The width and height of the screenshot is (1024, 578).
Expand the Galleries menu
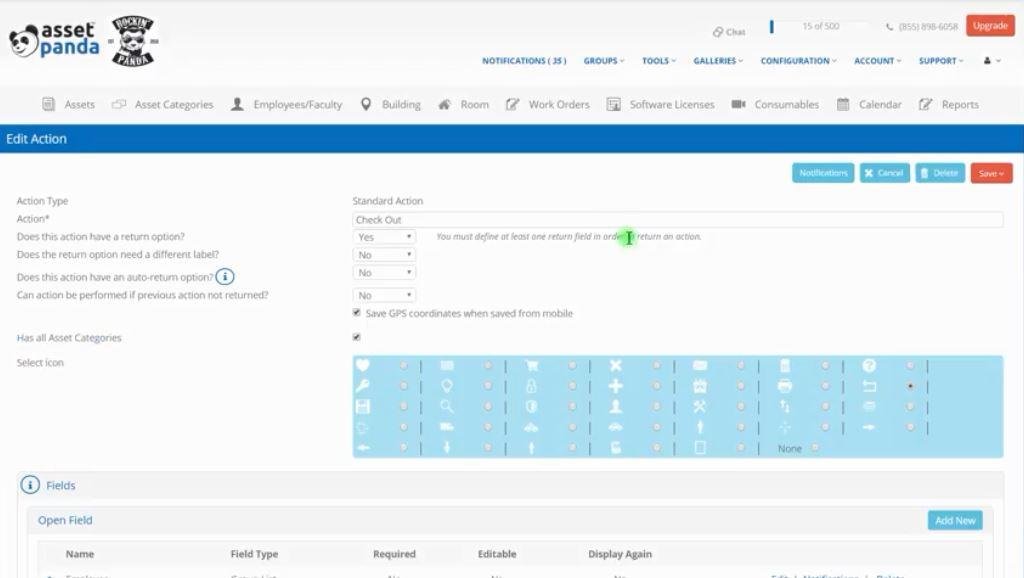tap(718, 61)
